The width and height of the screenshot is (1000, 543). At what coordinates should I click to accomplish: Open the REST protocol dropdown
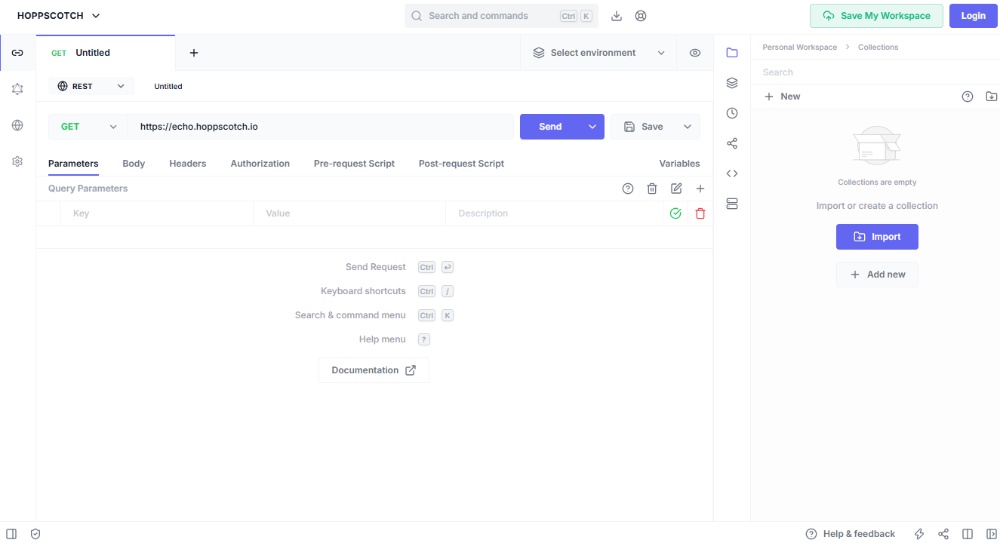pos(91,86)
